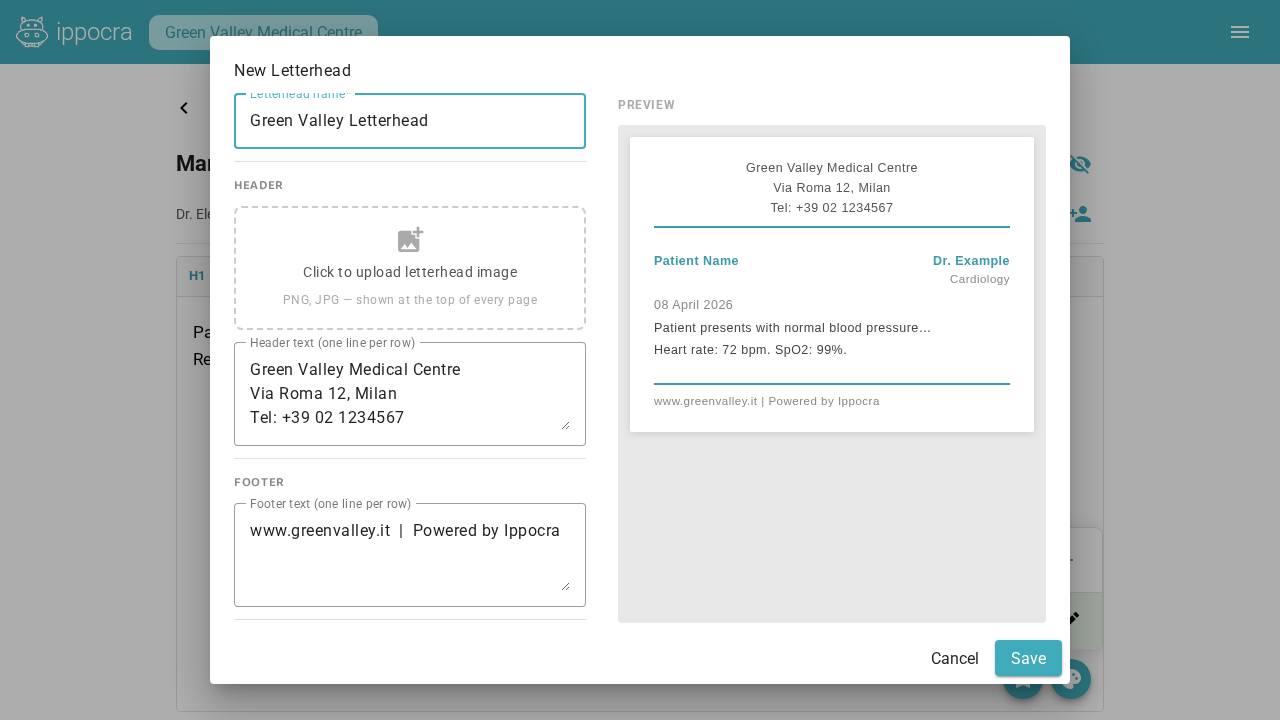Viewport: 1280px width, 720px height.
Task: Click the Footer text resize handle
Action: tap(565, 586)
